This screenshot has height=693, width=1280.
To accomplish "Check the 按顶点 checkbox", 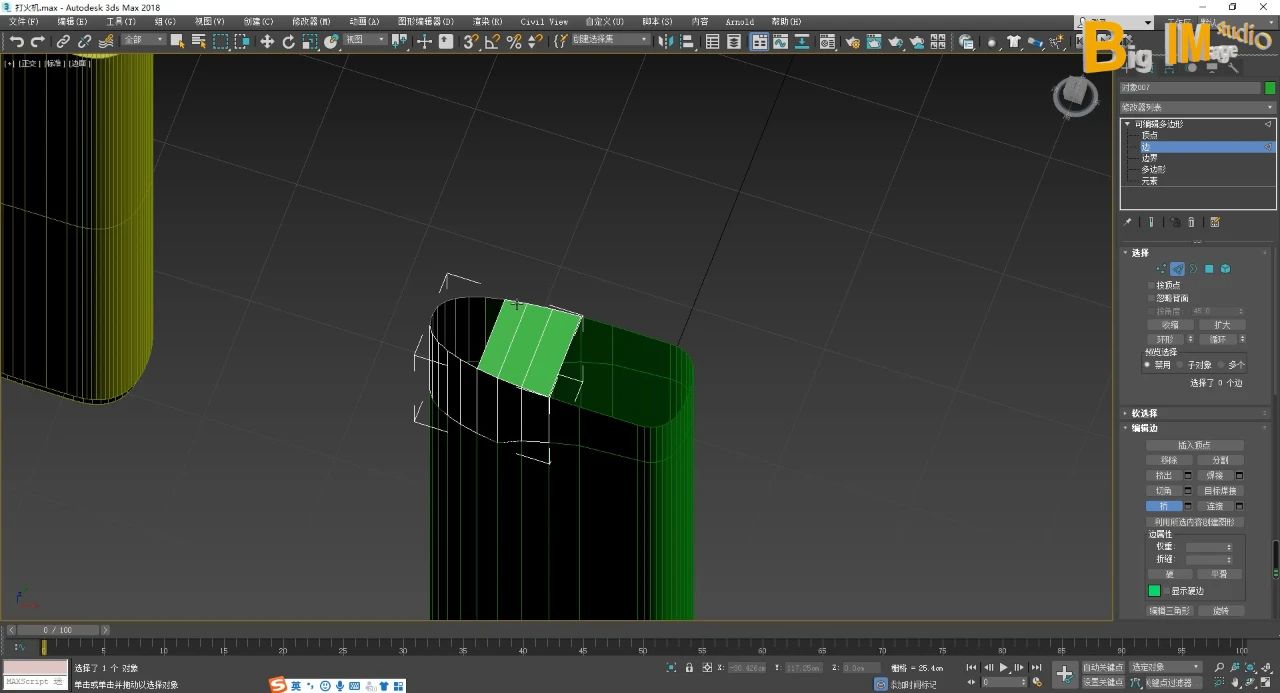I will pyautogui.click(x=1151, y=285).
